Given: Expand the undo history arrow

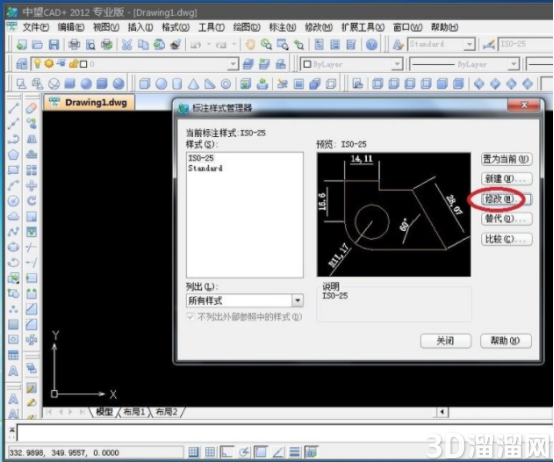Looking at the screenshot, I should coord(208,45).
